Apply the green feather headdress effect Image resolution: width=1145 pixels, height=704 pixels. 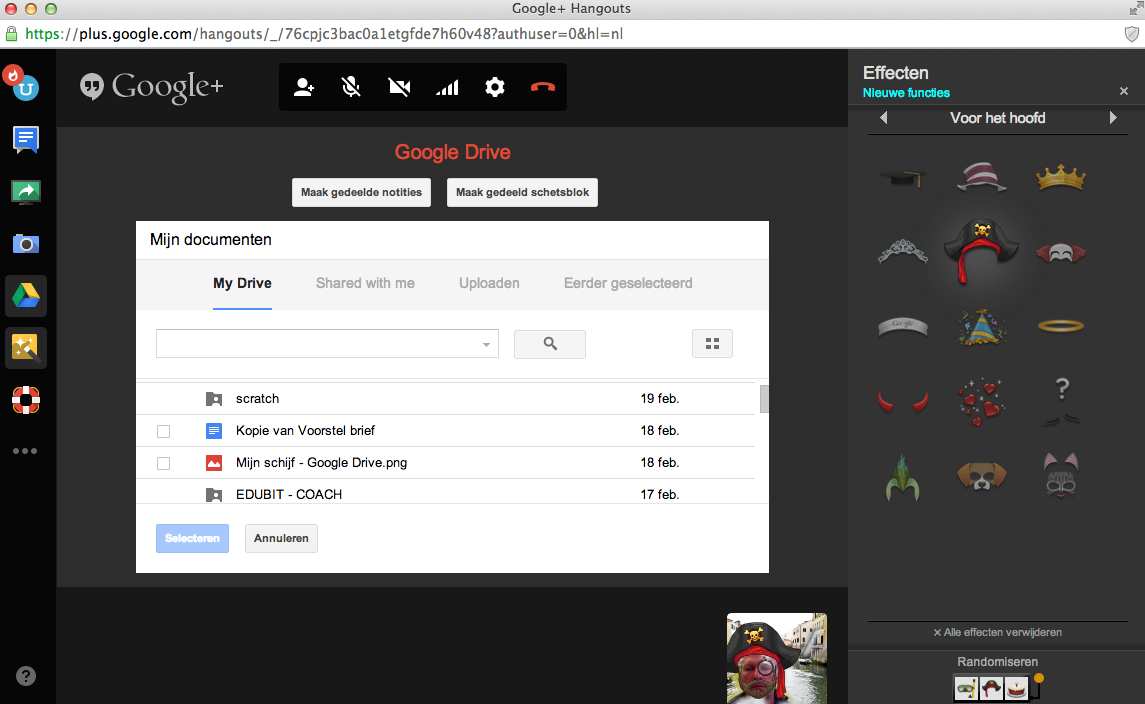tap(903, 477)
